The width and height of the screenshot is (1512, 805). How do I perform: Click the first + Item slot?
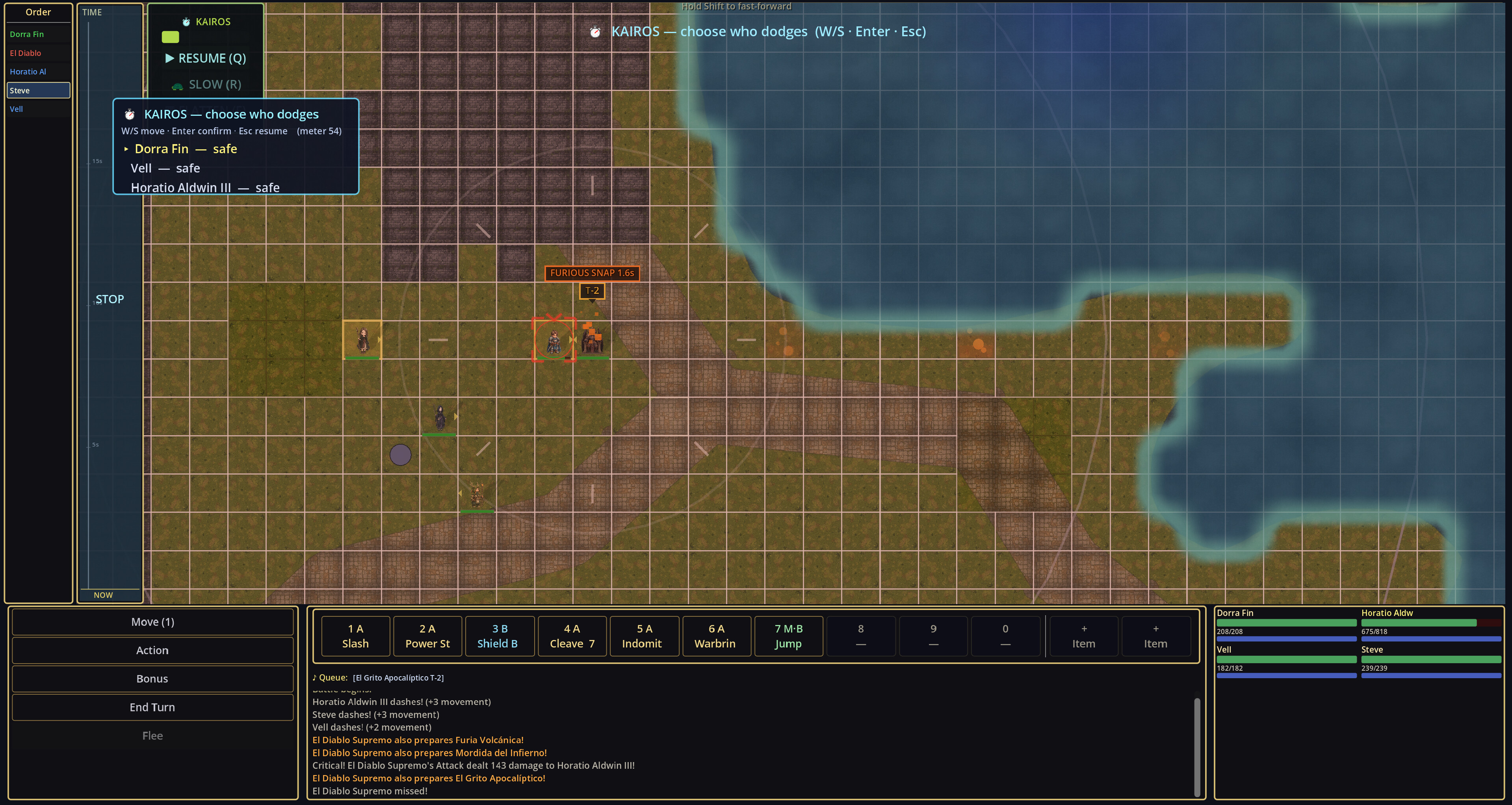point(1083,636)
